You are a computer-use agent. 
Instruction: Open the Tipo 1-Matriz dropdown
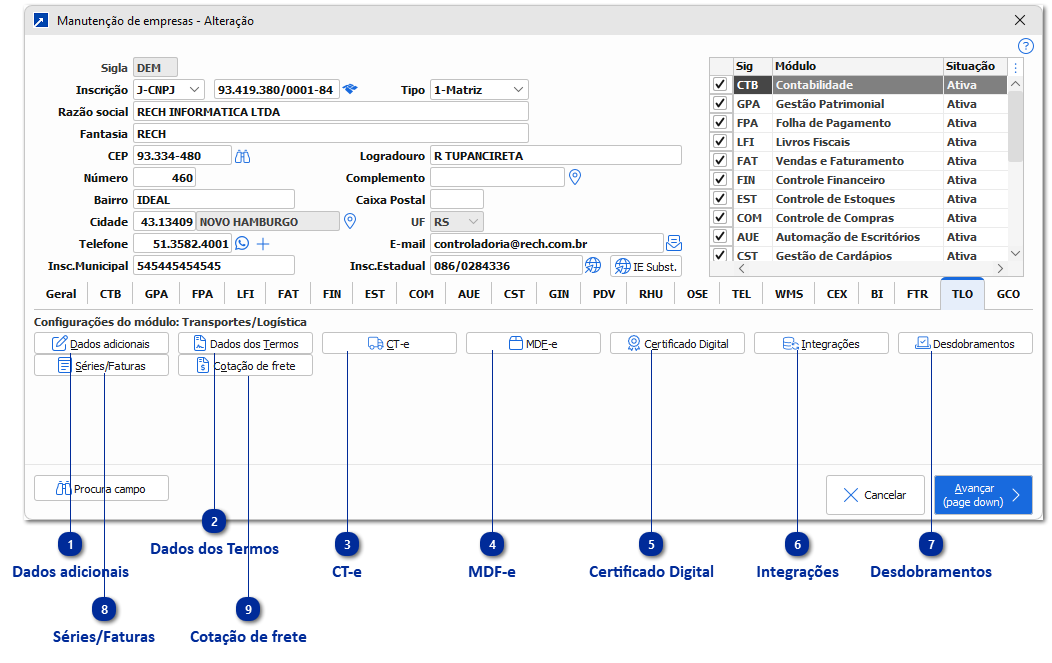pos(479,89)
